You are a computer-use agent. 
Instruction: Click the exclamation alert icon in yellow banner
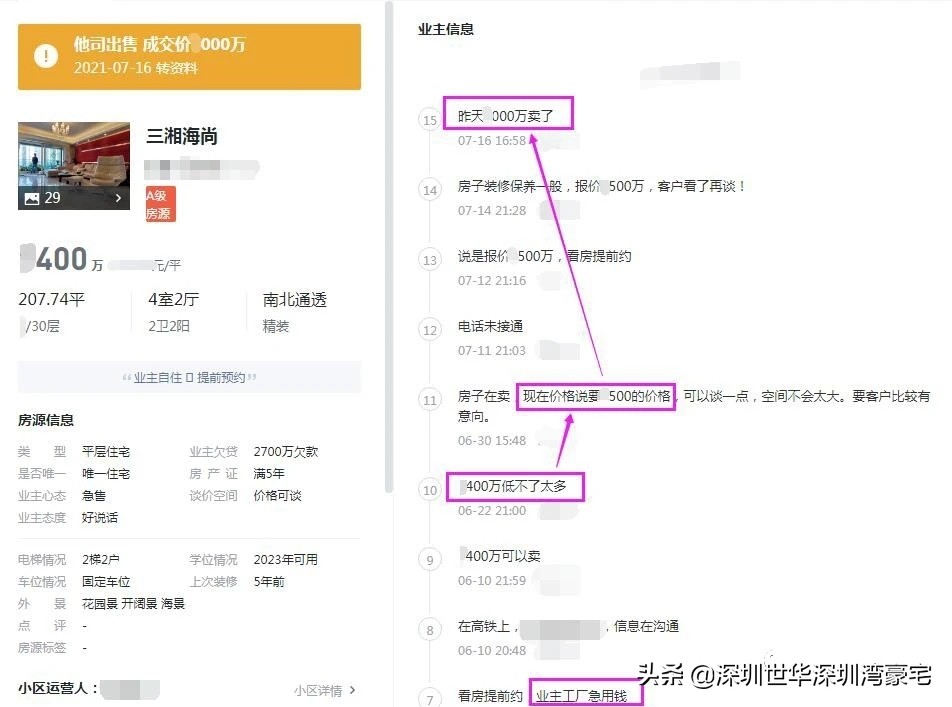point(45,56)
